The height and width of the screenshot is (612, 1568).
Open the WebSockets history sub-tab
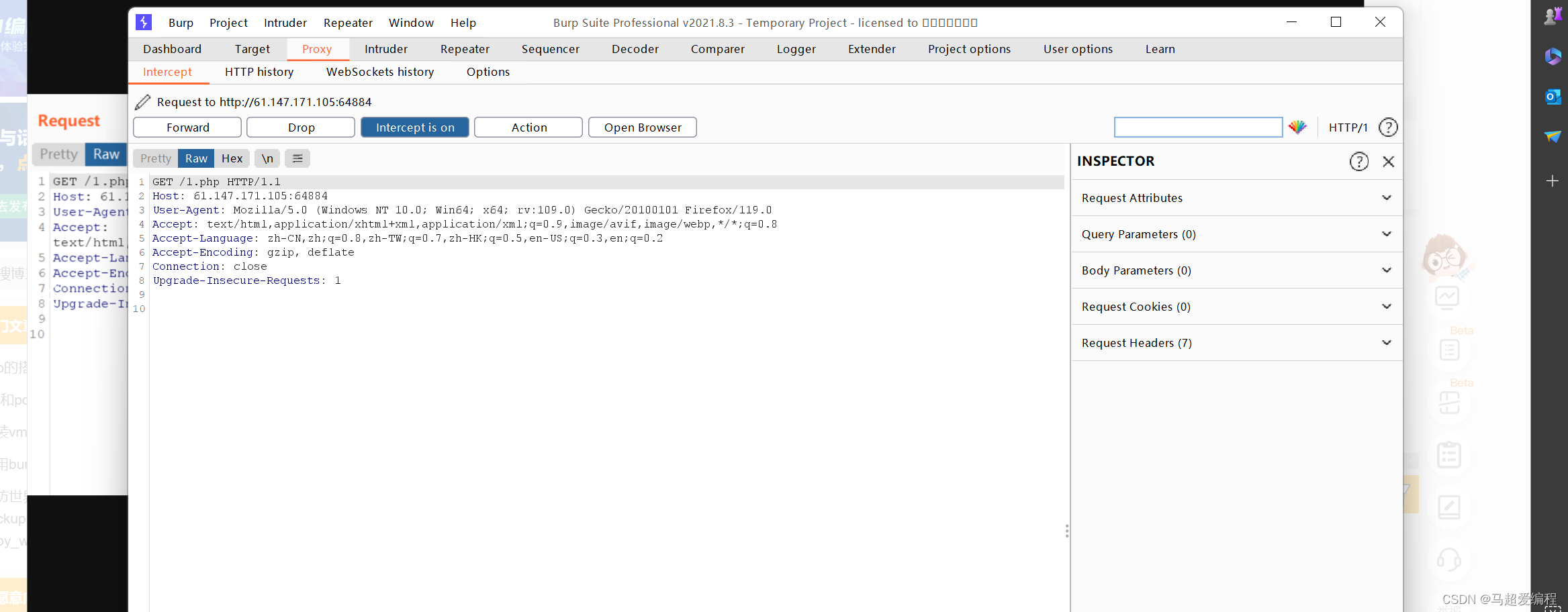tap(380, 72)
